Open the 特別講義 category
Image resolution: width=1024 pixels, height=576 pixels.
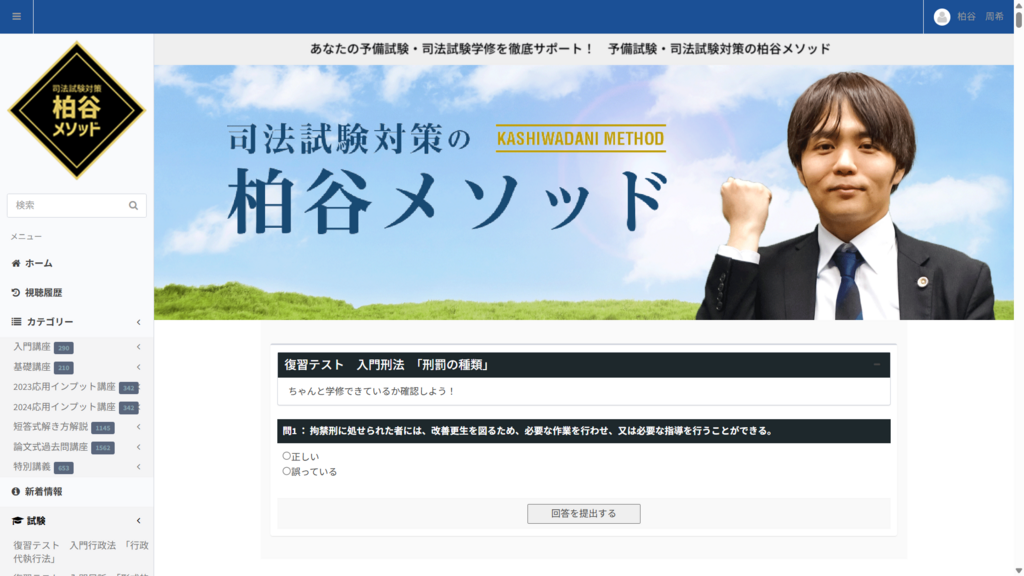(30, 467)
